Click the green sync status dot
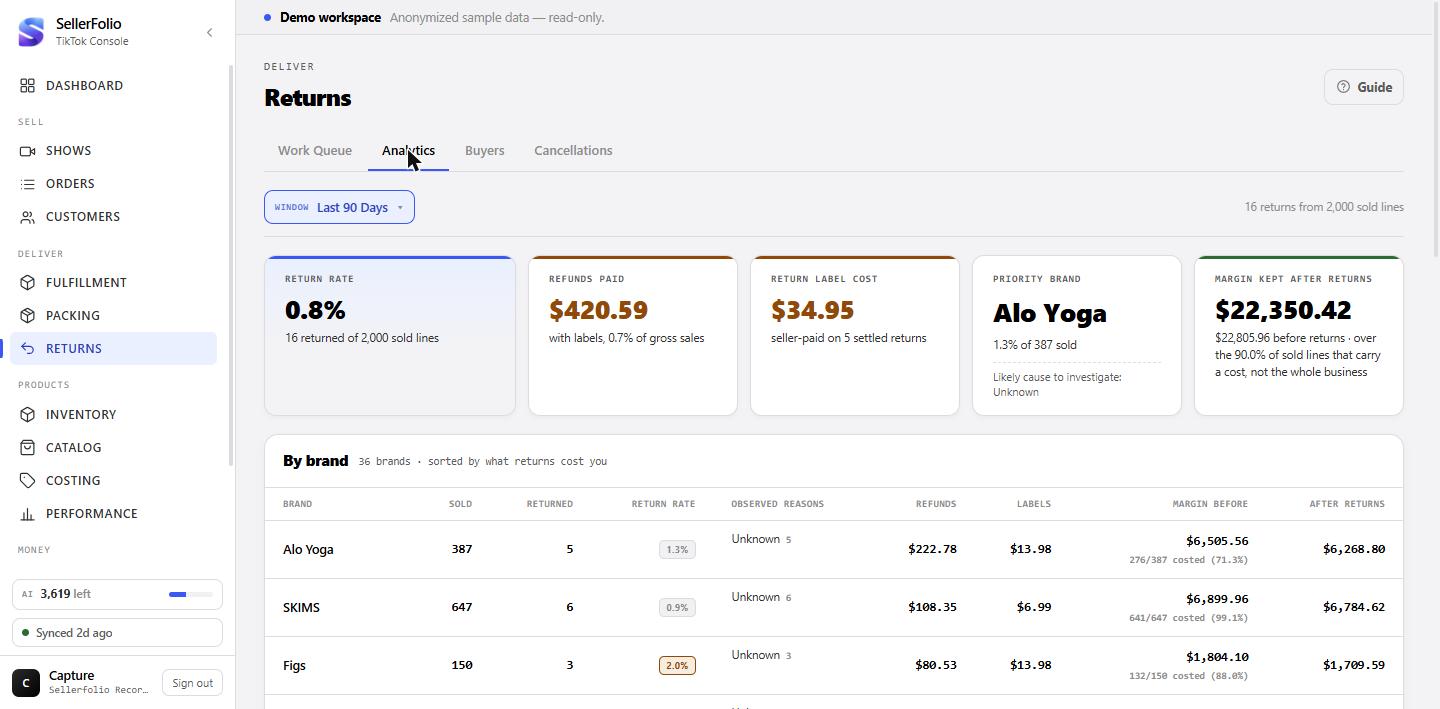Screen dimensions: 1440x709 [26, 633]
